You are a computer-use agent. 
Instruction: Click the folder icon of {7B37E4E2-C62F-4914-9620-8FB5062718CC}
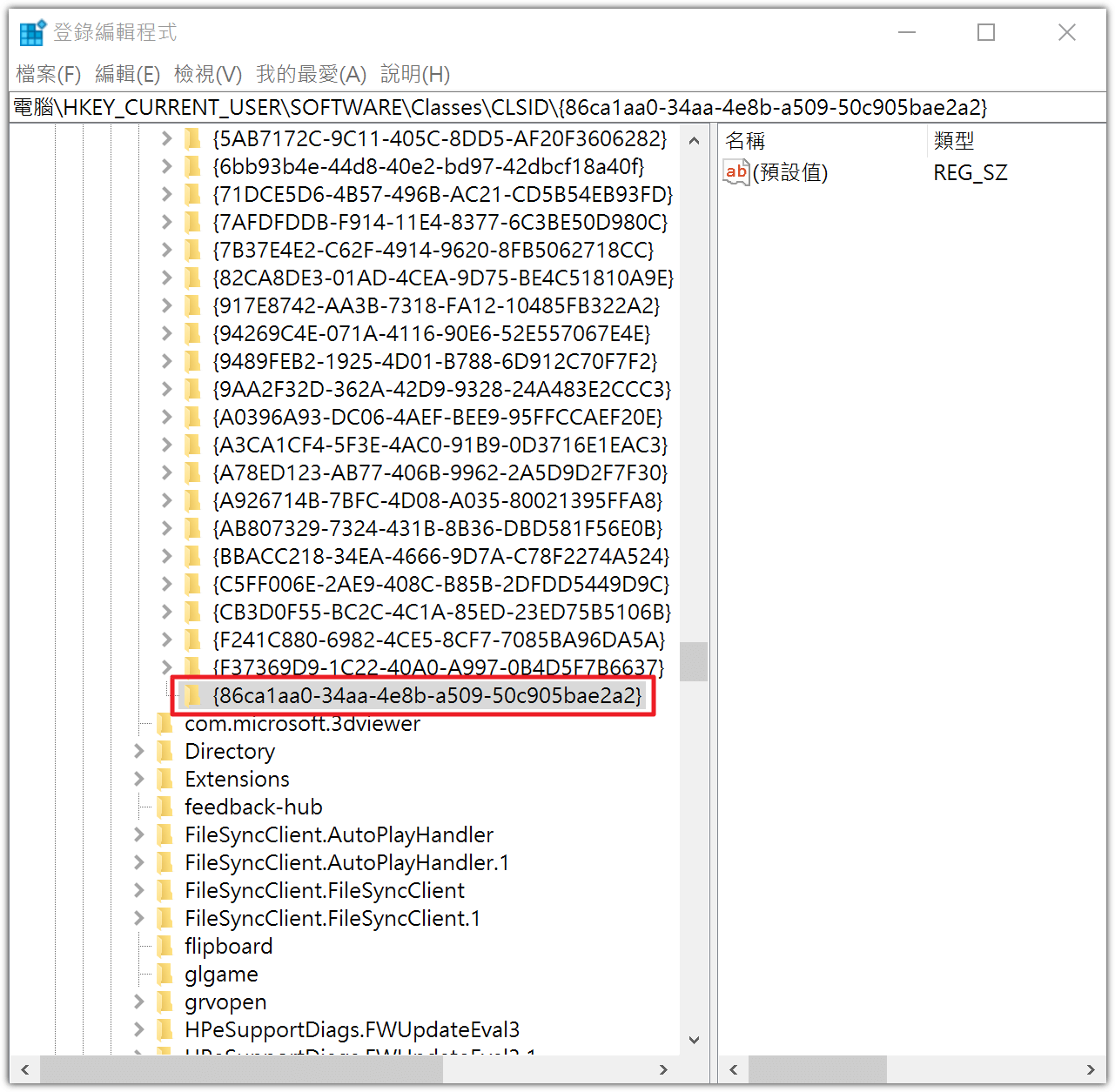[192, 250]
